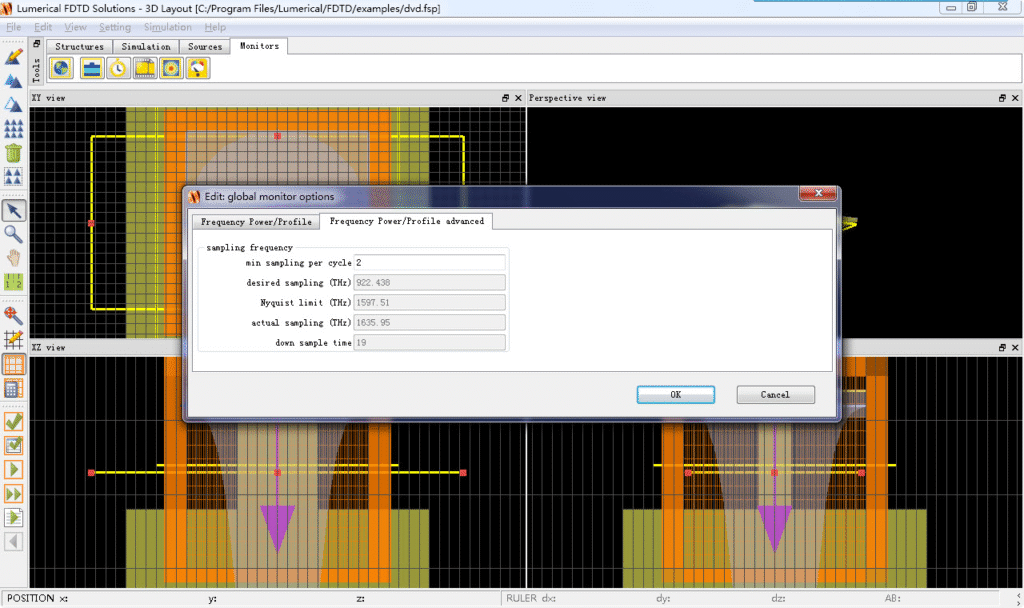Open the globe global monitor settings icon
This screenshot has height=608, width=1024.
(62, 68)
